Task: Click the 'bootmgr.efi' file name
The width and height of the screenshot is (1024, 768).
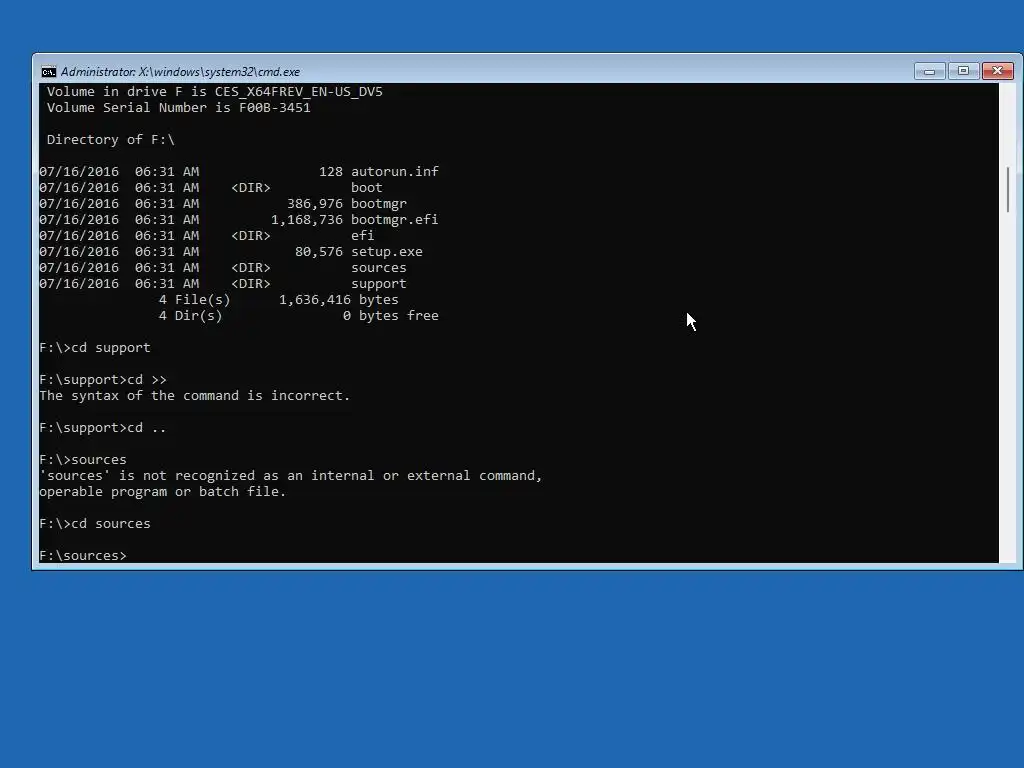Action: tap(394, 219)
